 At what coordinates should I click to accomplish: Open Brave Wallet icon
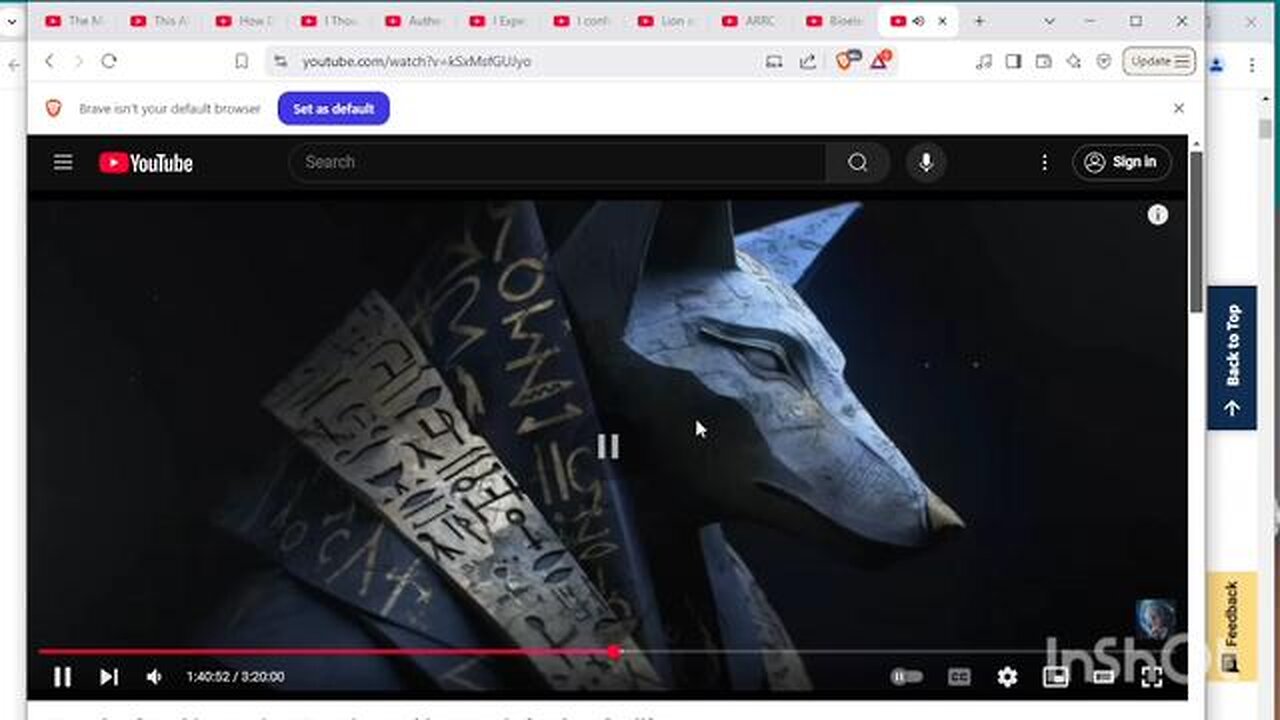1043,61
